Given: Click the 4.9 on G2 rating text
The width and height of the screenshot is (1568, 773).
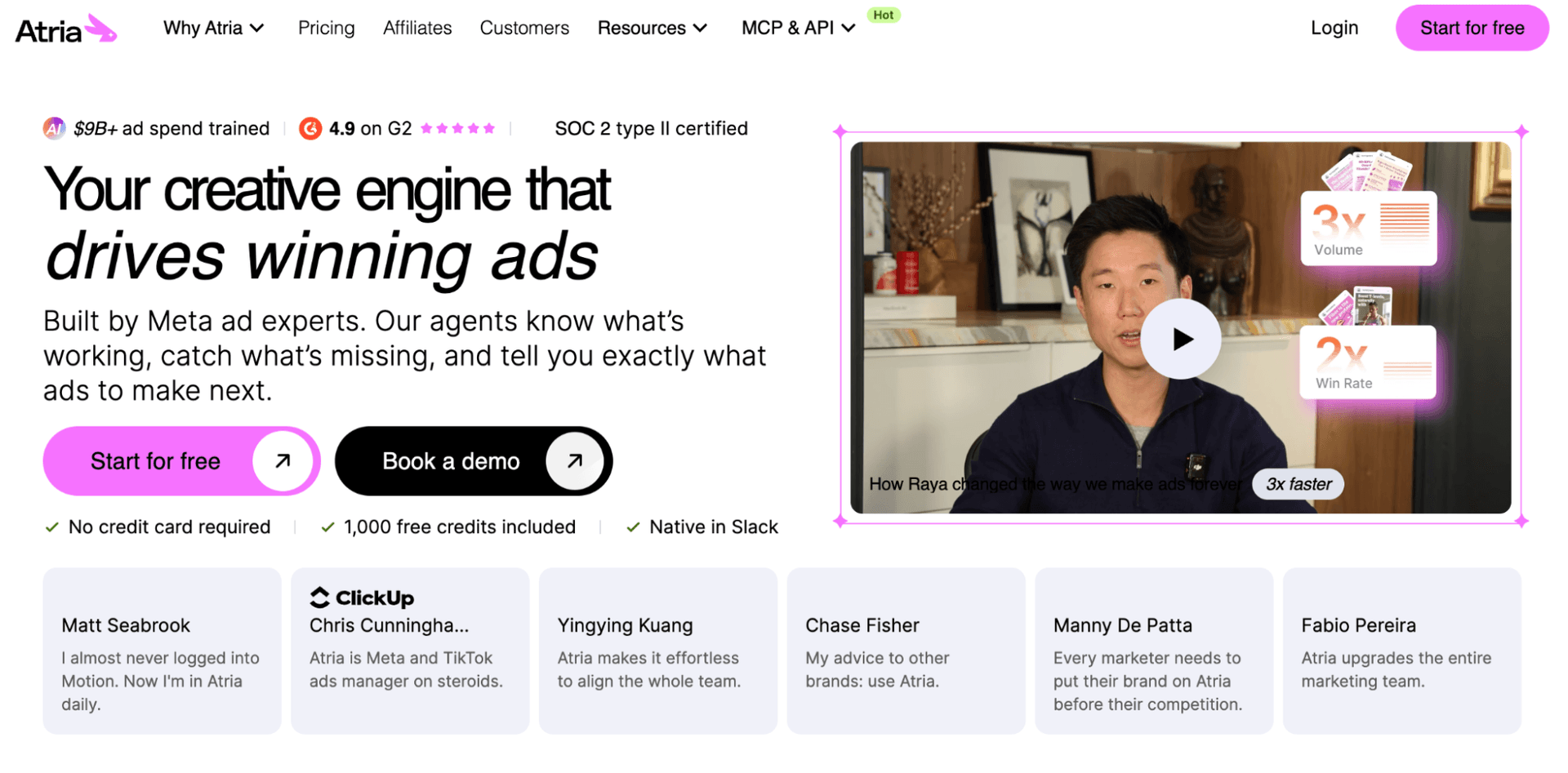Looking at the screenshot, I should 370,128.
